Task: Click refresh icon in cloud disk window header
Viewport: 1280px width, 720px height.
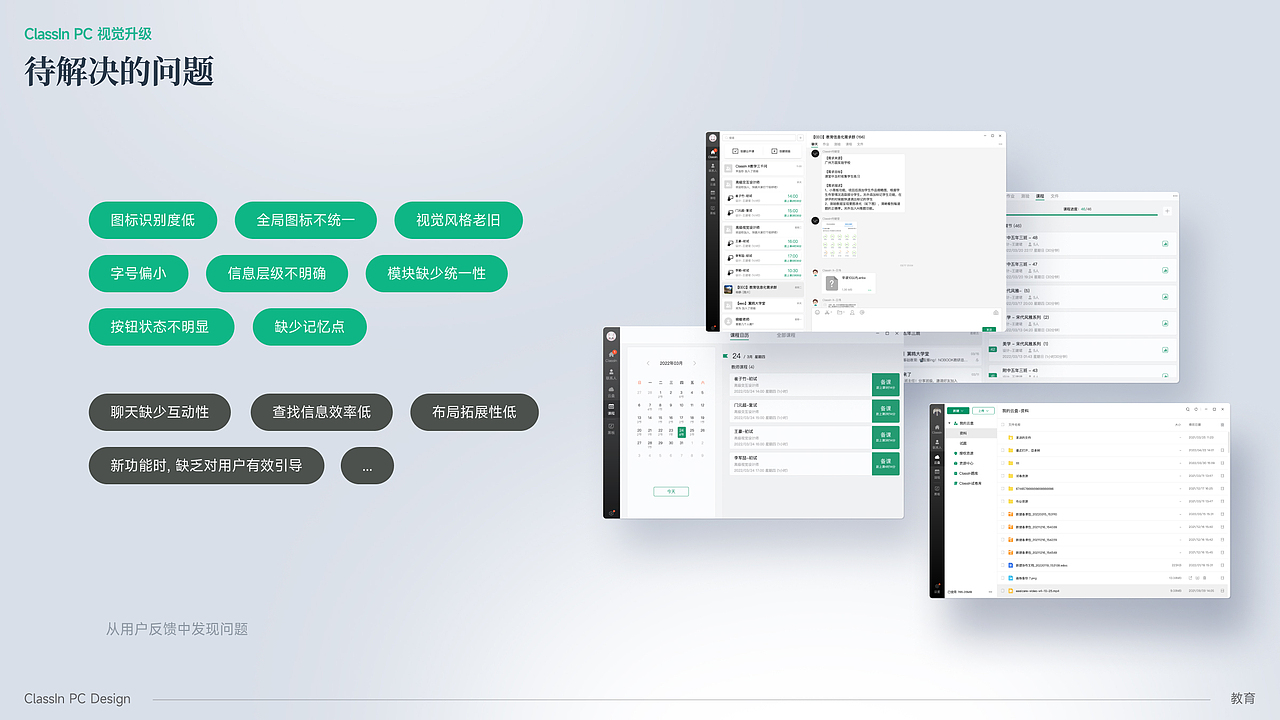Action: click(x=1196, y=409)
